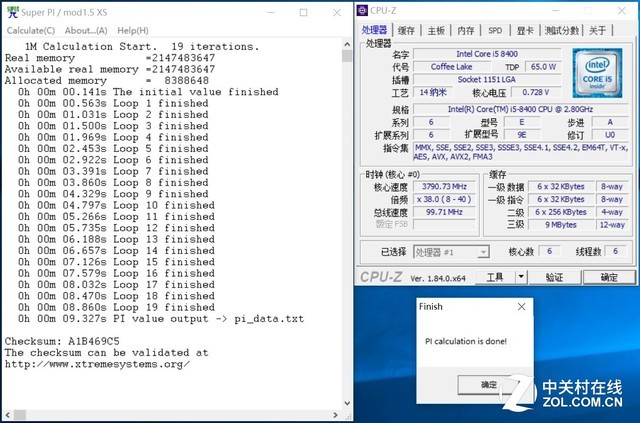640x423 pixels.
Task: Click the 99.71 MHz bus speed value
Action: click(444, 212)
